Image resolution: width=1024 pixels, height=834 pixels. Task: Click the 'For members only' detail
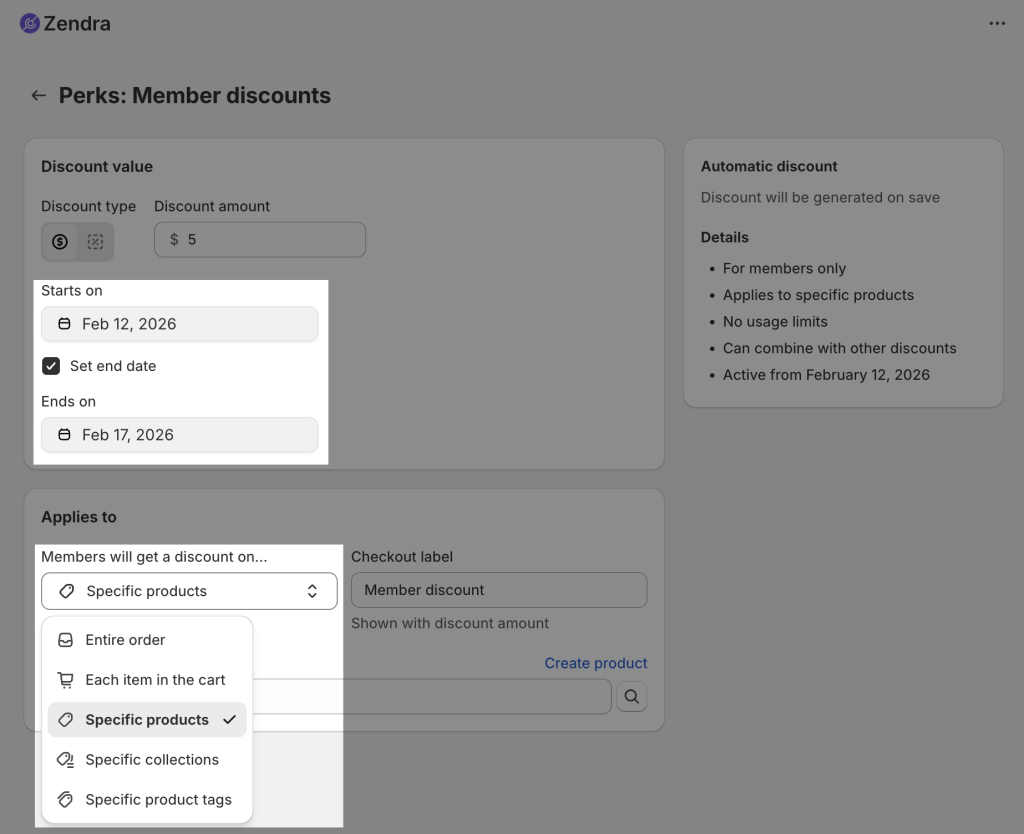coord(784,268)
